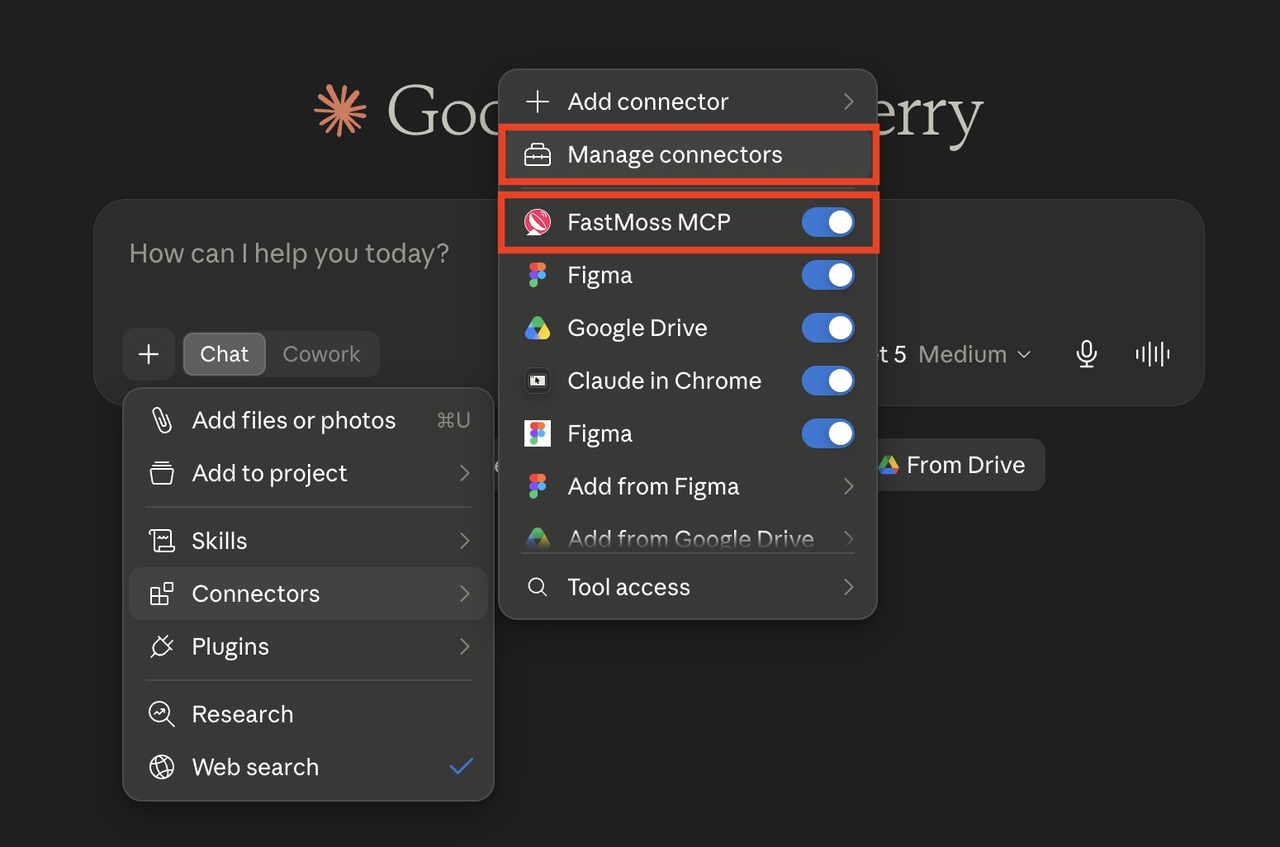
Task: Expand the Add to project chevron
Action: [x=464, y=473]
